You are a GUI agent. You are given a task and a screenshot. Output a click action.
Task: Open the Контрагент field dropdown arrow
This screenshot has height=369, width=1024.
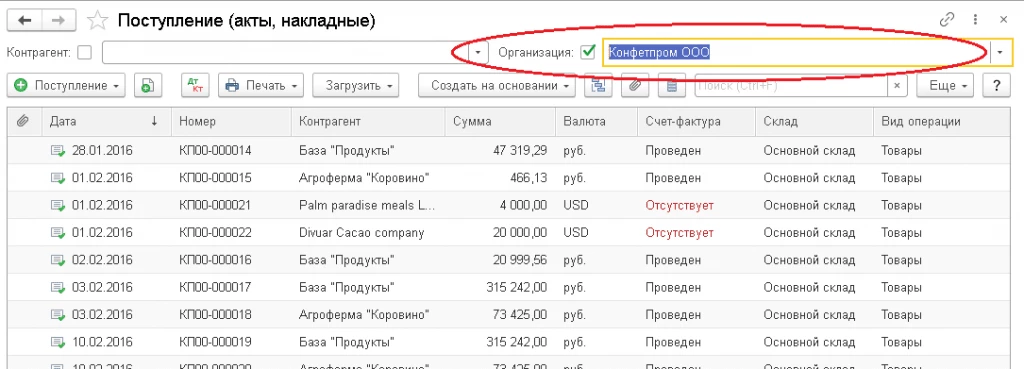(x=479, y=52)
